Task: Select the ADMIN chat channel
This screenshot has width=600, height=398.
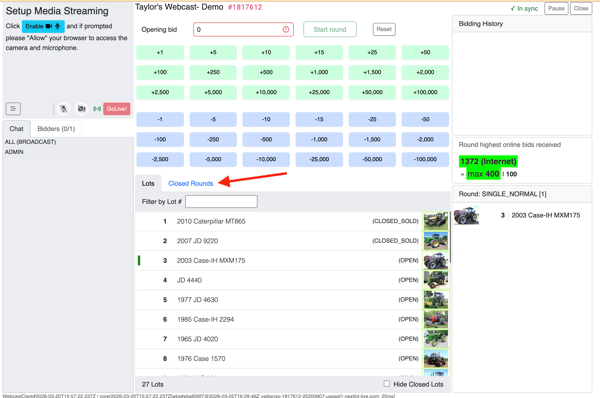Action: (68, 152)
